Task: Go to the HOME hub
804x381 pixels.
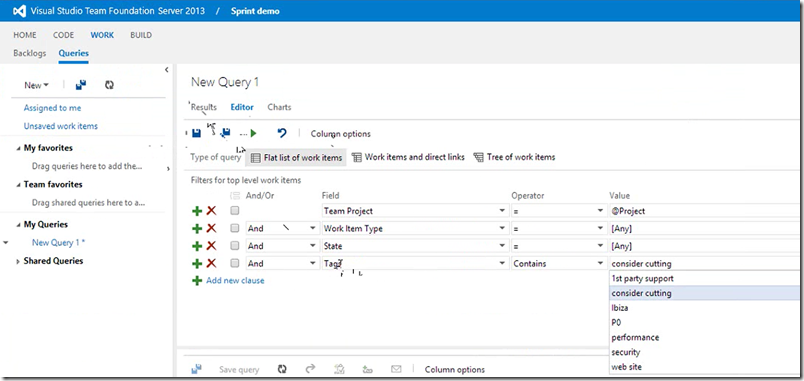Action: click(x=25, y=35)
